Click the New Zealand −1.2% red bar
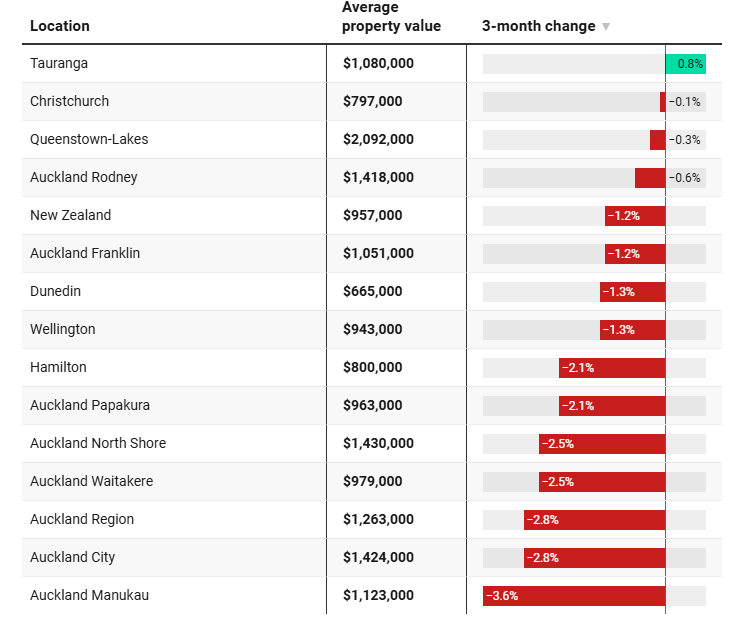Viewport: 736px width, 619px height. (x=635, y=215)
